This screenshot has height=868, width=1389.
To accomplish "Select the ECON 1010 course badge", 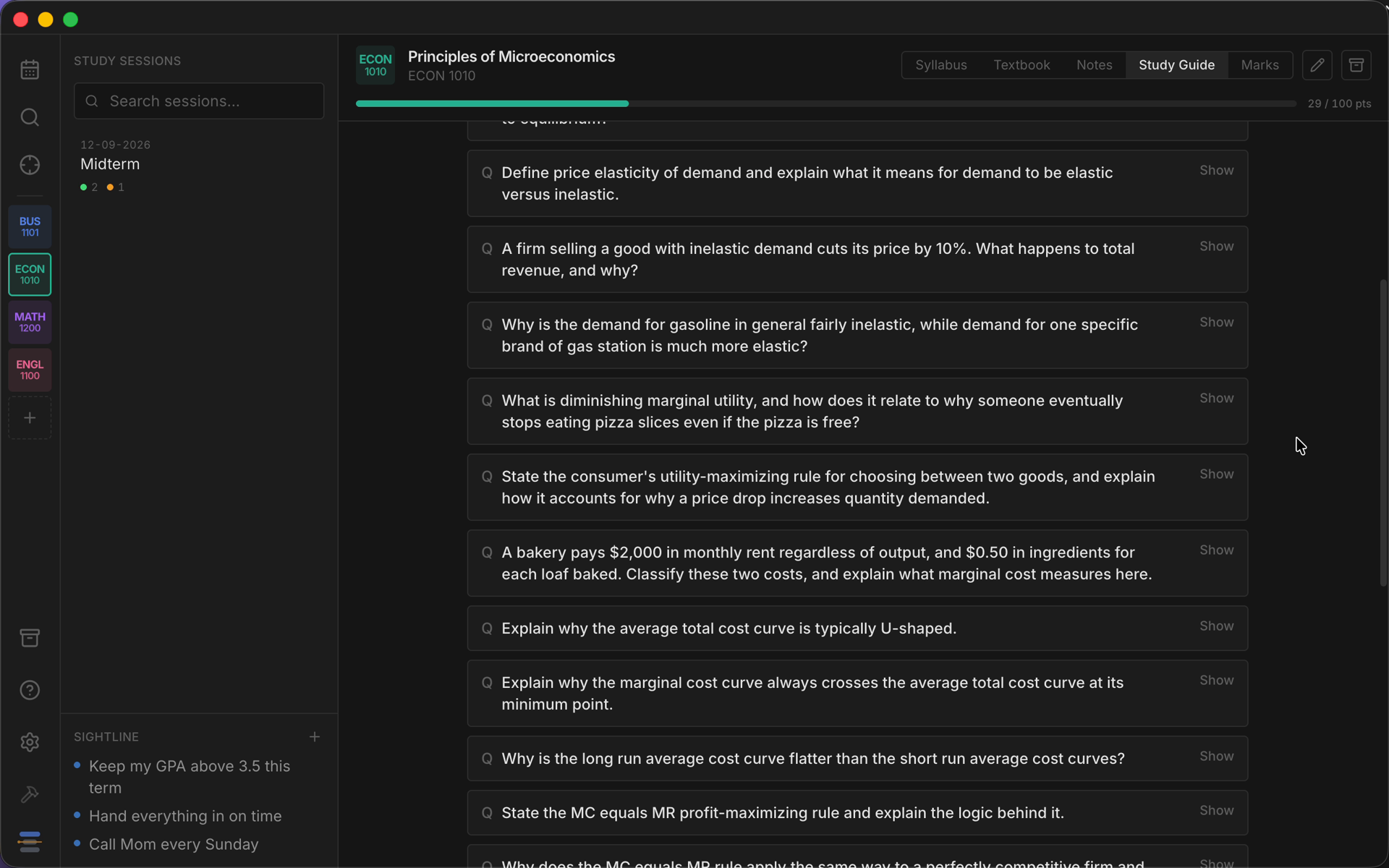I will pyautogui.click(x=30, y=274).
